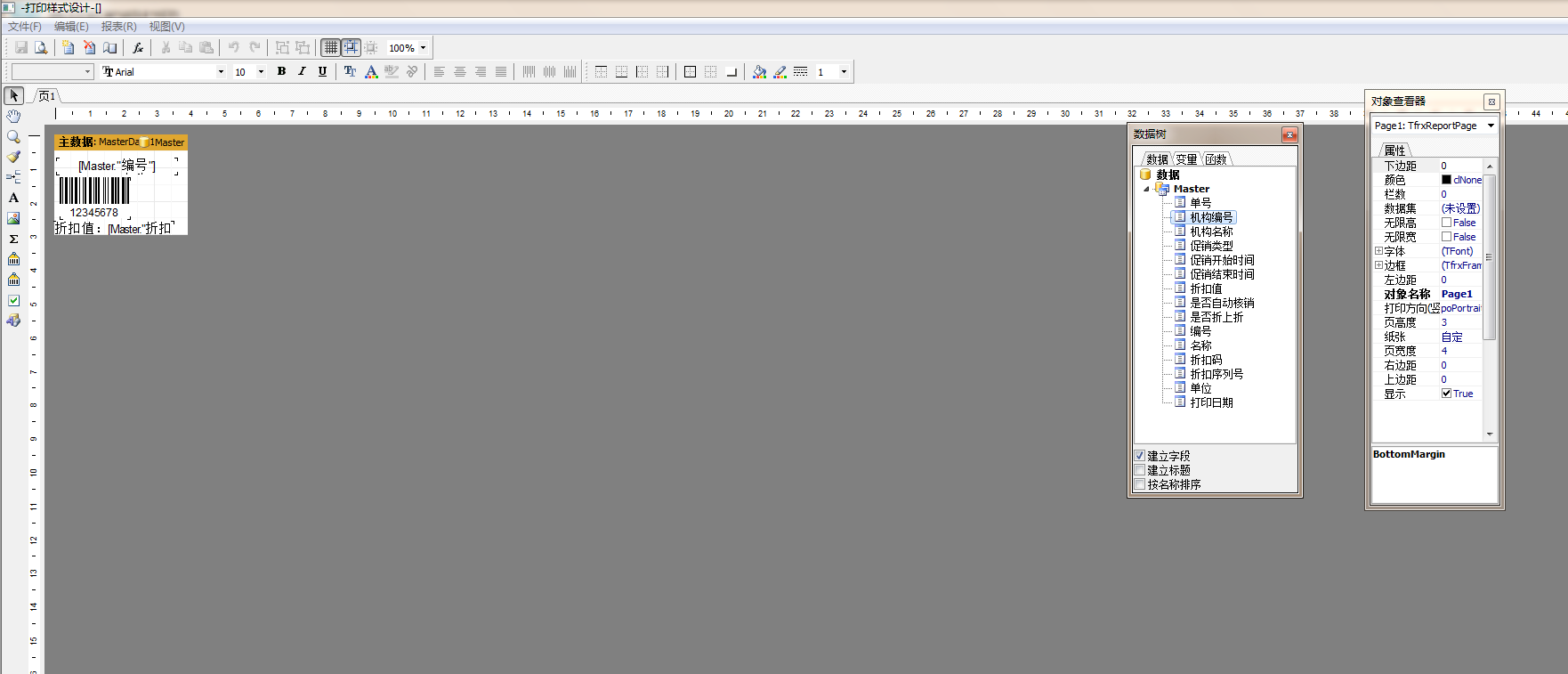Check the 按名称排序 option
Image resolution: width=1568 pixels, height=674 pixels.
[1140, 484]
